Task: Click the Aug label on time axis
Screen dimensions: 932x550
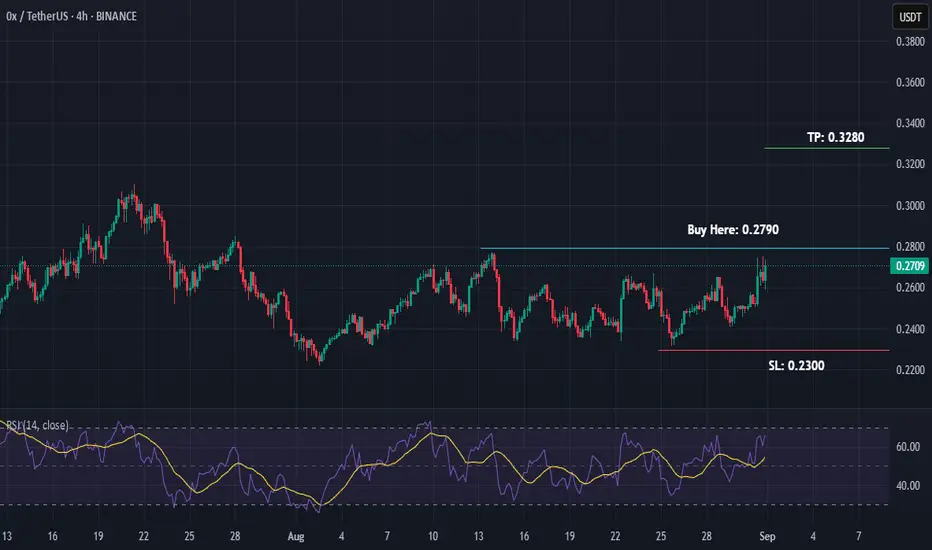Action: (295, 536)
